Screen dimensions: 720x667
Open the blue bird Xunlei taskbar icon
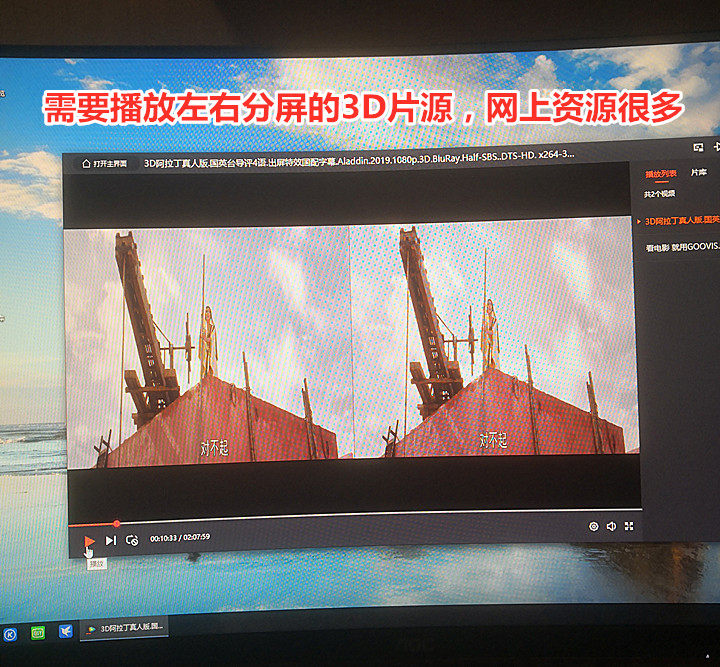click(x=66, y=631)
